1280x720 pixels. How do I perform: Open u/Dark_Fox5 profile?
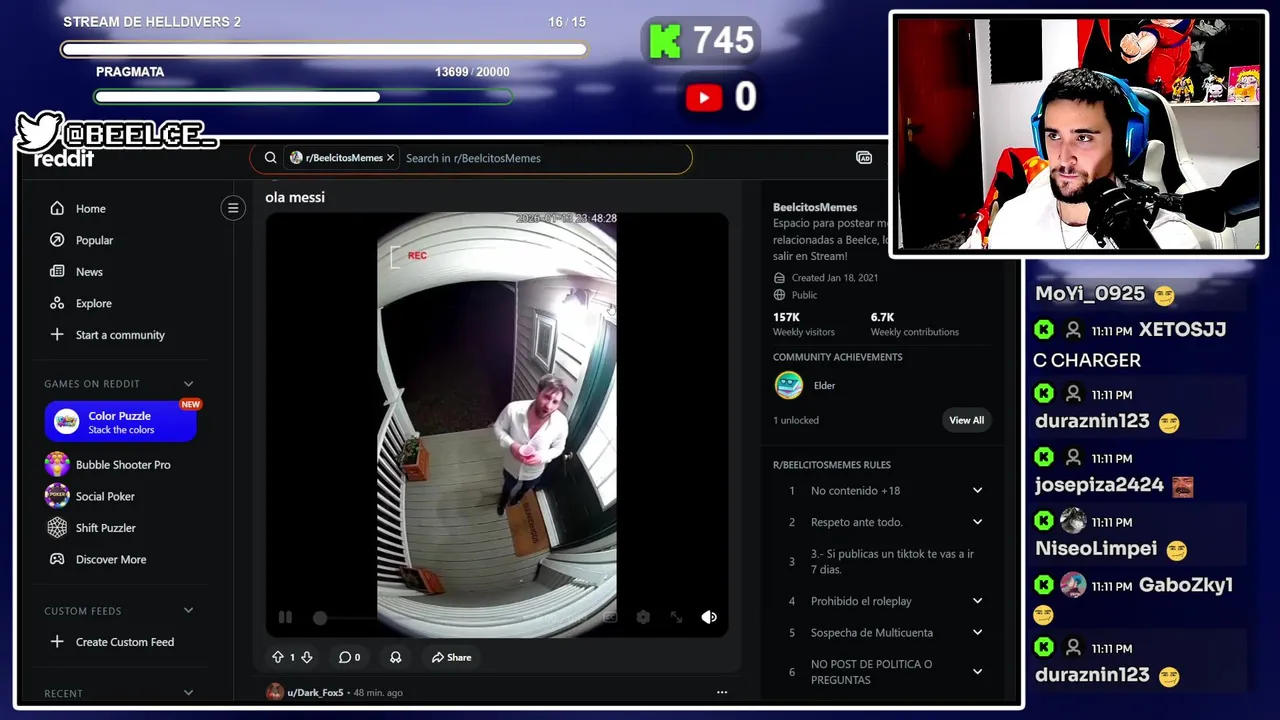[315, 692]
